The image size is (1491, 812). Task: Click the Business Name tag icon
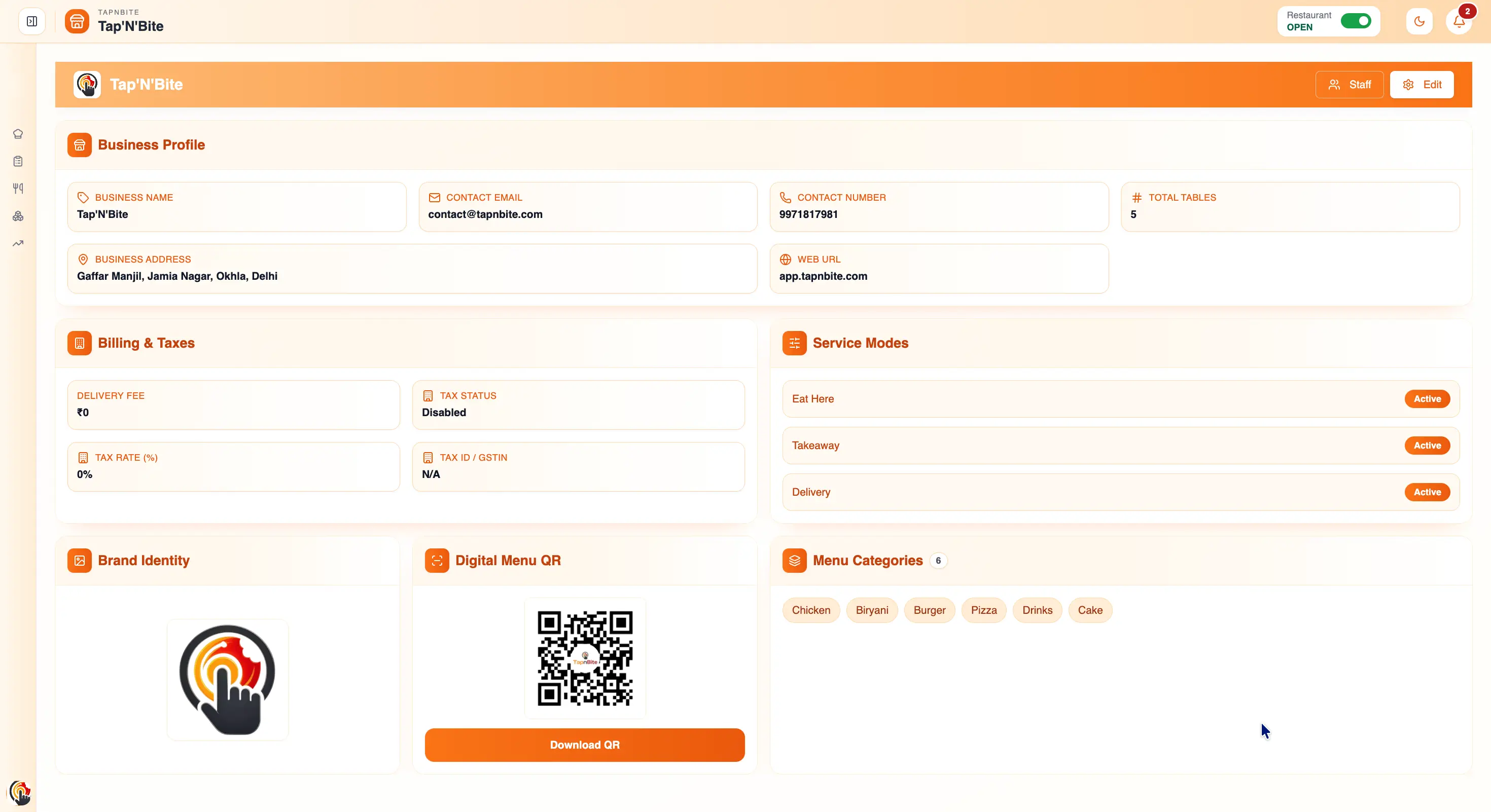coord(83,197)
